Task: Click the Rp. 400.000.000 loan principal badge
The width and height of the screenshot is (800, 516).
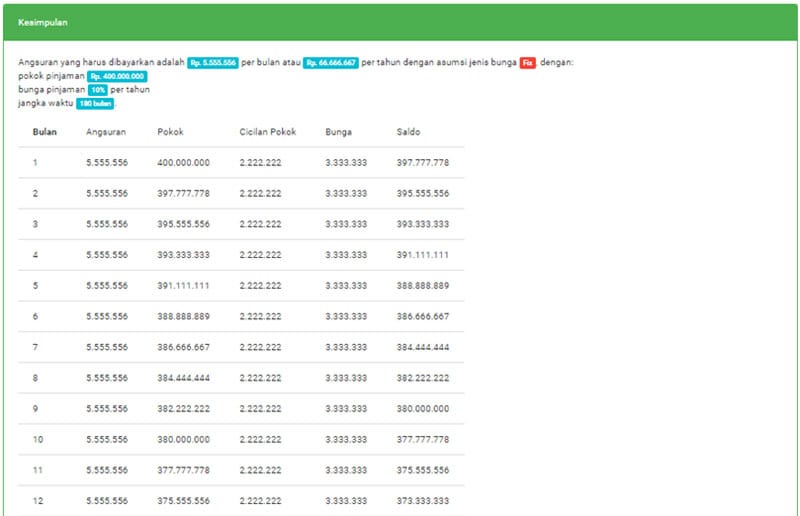Action: 117,76
